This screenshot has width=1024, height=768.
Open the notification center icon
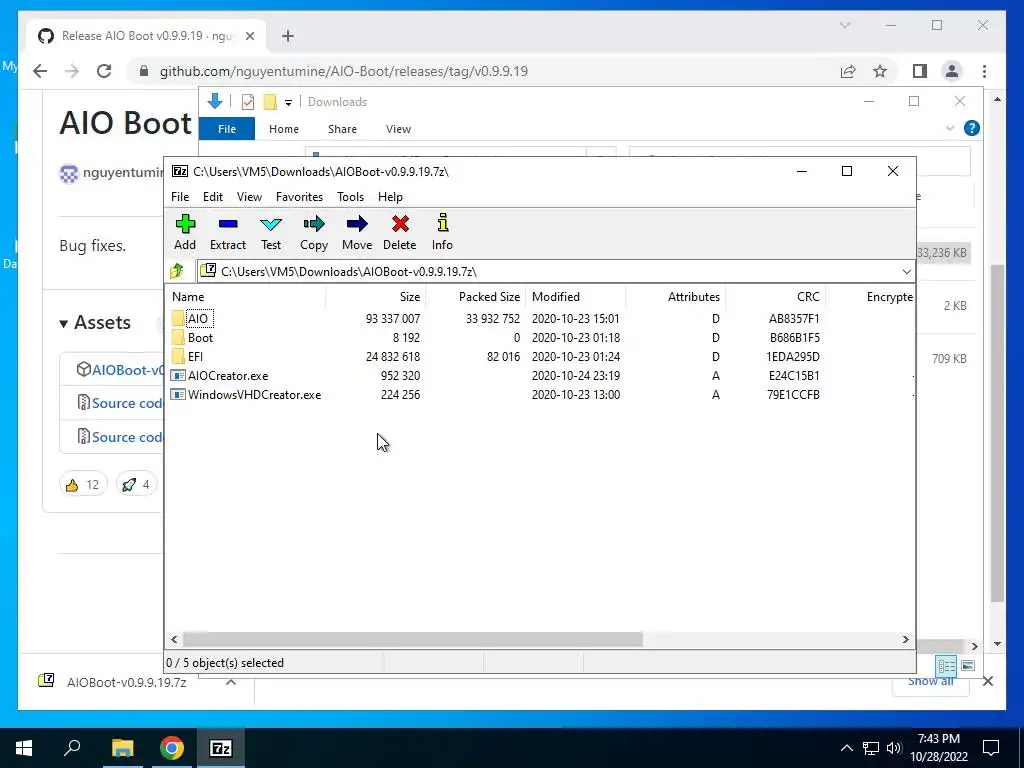(991, 748)
